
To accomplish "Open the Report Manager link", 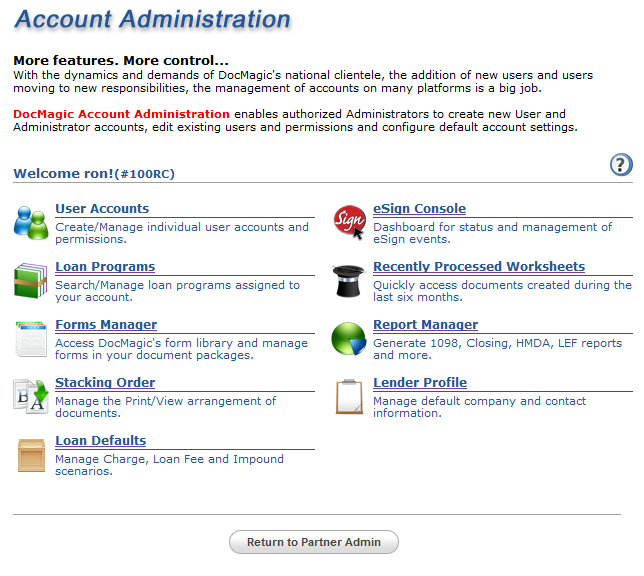I will [425, 325].
